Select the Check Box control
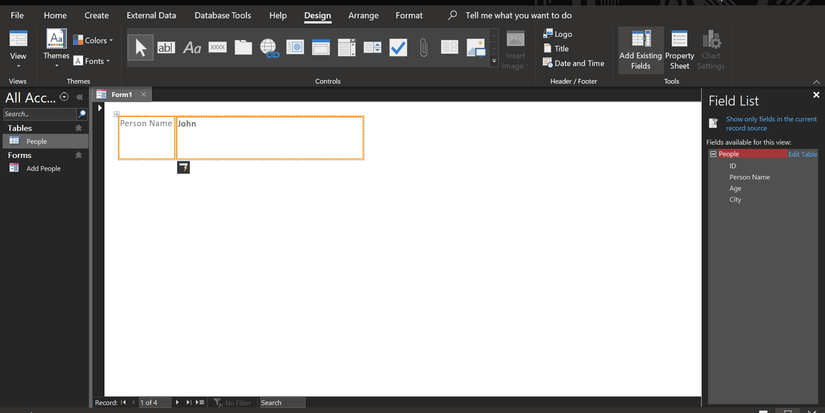This screenshot has width=825, height=413. (398, 47)
